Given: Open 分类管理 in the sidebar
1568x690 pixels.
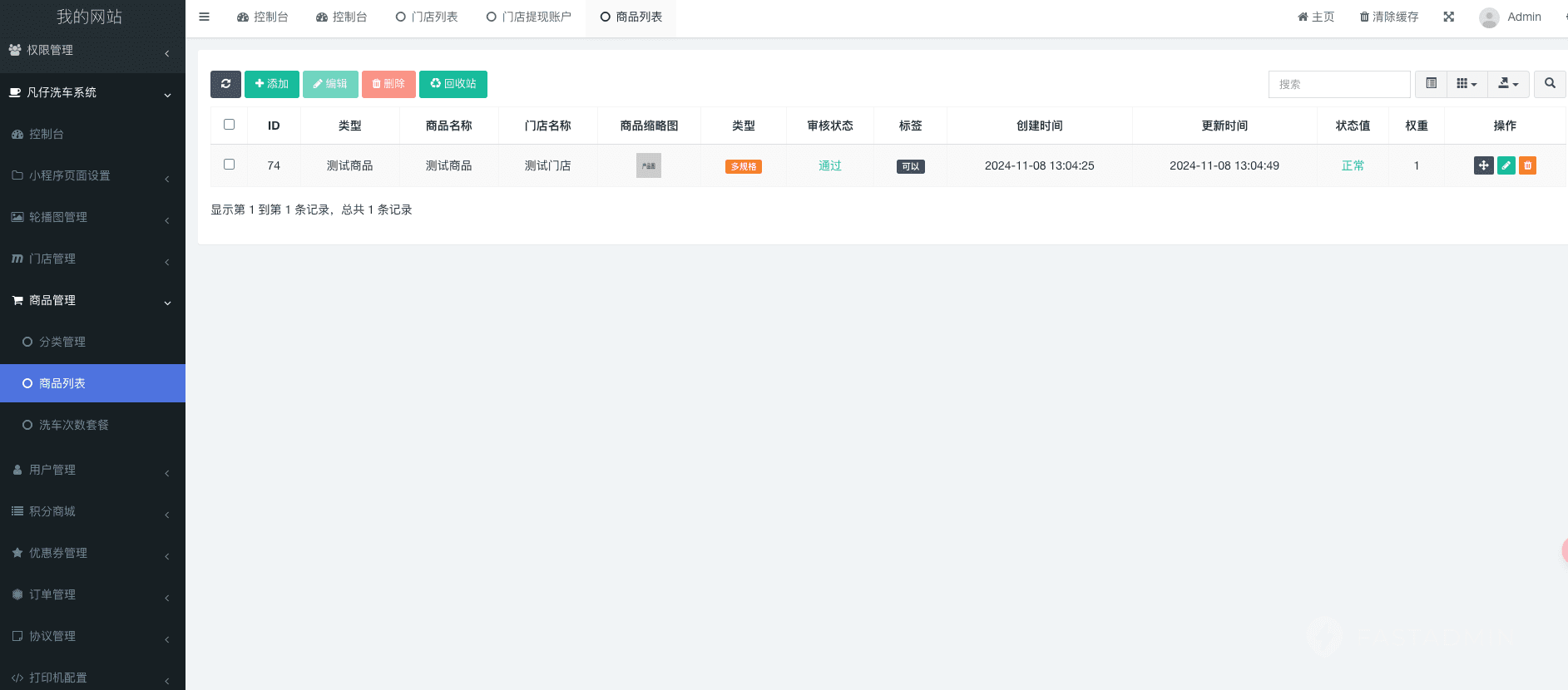Looking at the screenshot, I should (x=62, y=342).
